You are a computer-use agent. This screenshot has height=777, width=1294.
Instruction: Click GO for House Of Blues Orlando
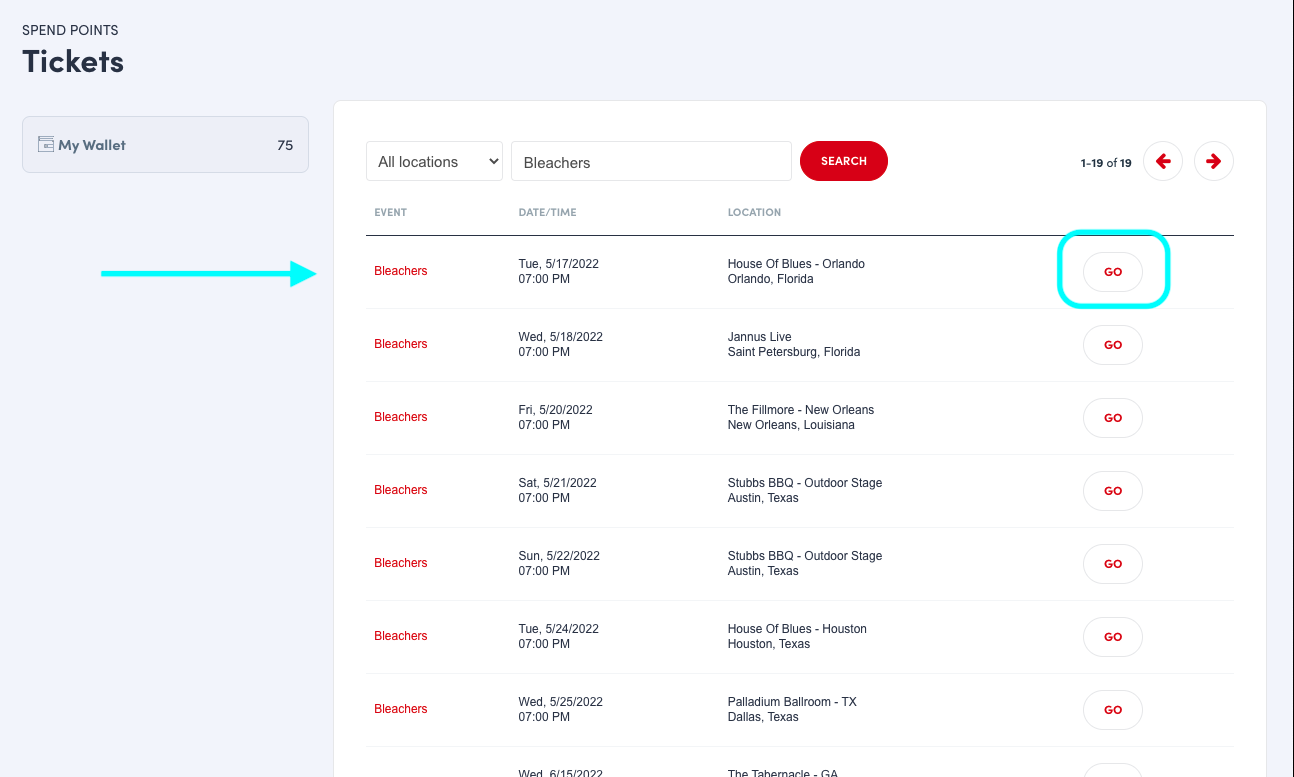click(1112, 272)
